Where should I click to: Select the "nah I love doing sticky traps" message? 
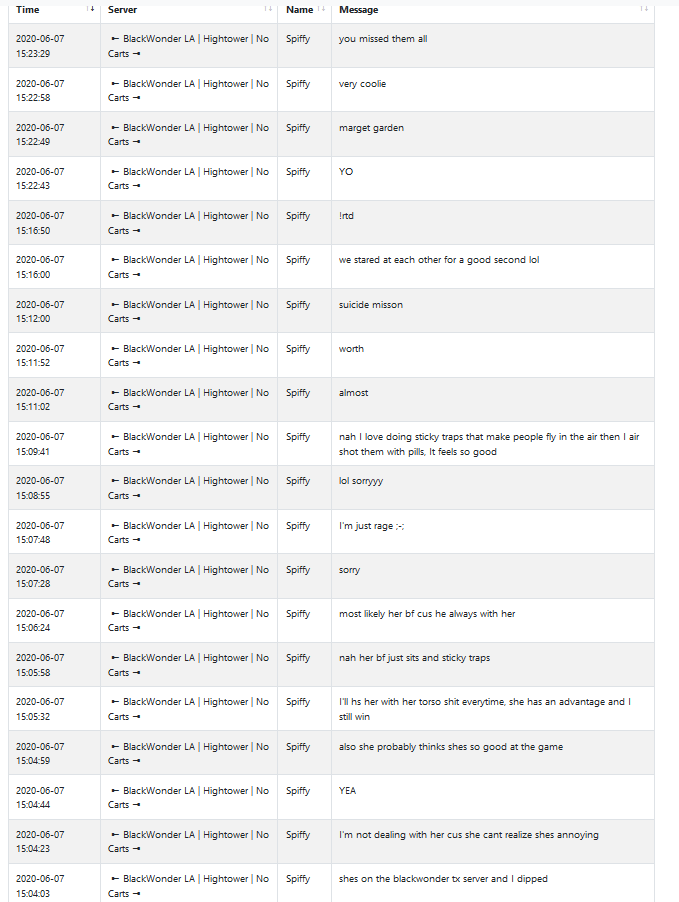point(489,444)
